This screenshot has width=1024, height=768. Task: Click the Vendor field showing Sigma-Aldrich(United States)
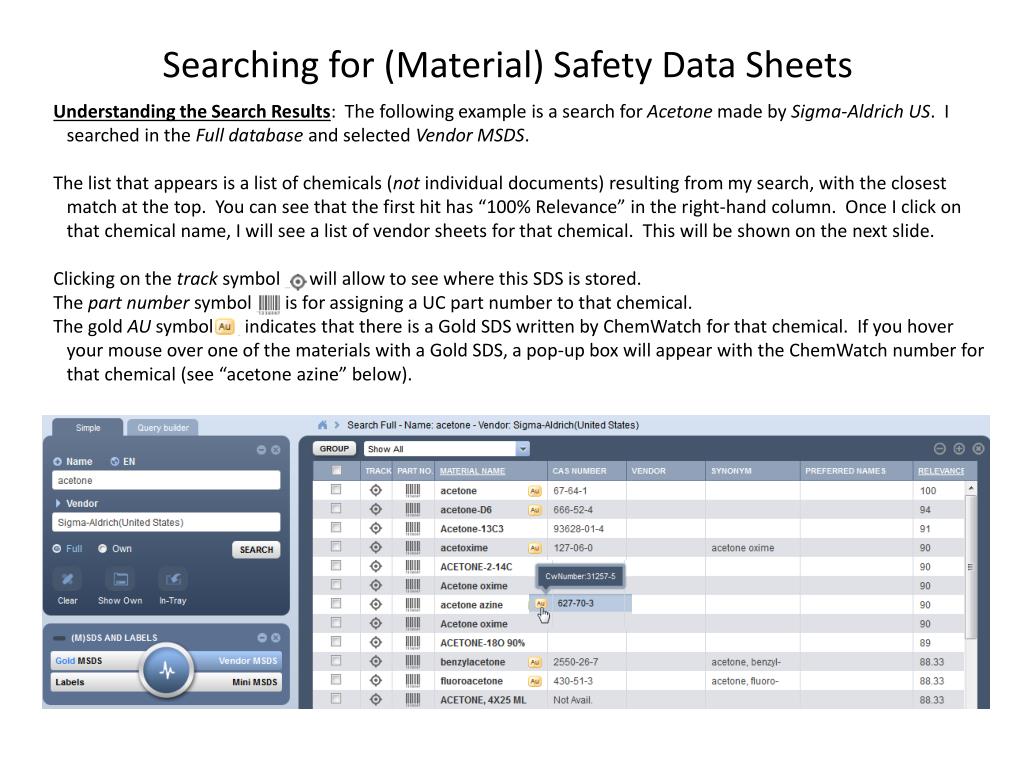pos(166,522)
